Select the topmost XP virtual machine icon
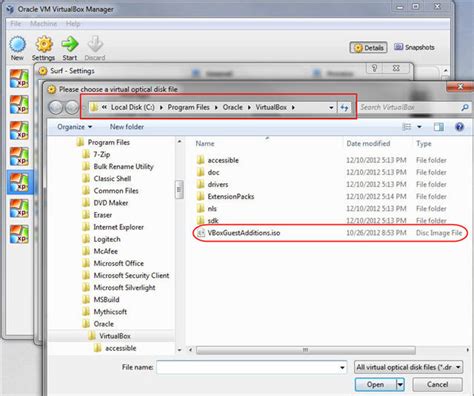 (19, 79)
